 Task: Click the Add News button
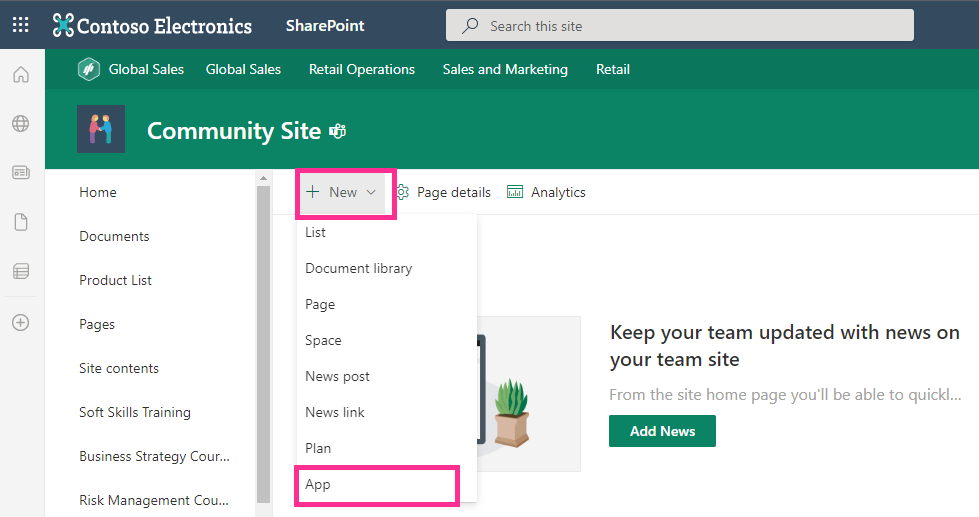(x=662, y=431)
